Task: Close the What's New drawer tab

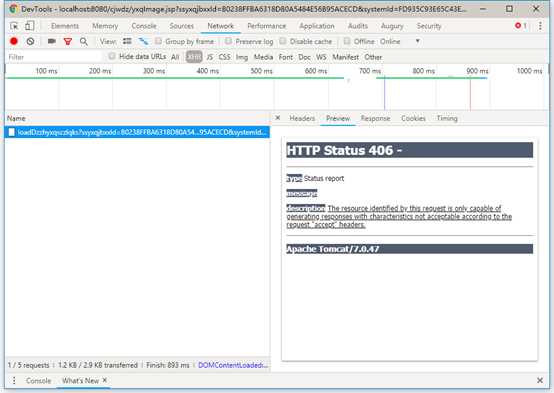Action: (x=105, y=380)
